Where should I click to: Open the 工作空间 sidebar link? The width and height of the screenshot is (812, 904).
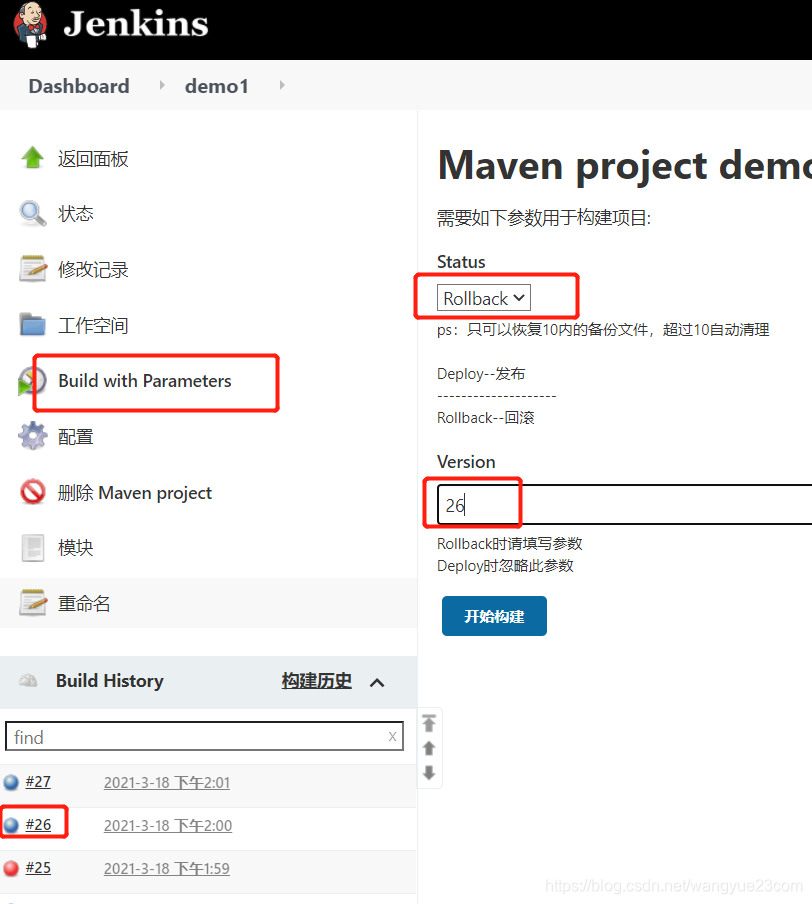[x=93, y=325]
